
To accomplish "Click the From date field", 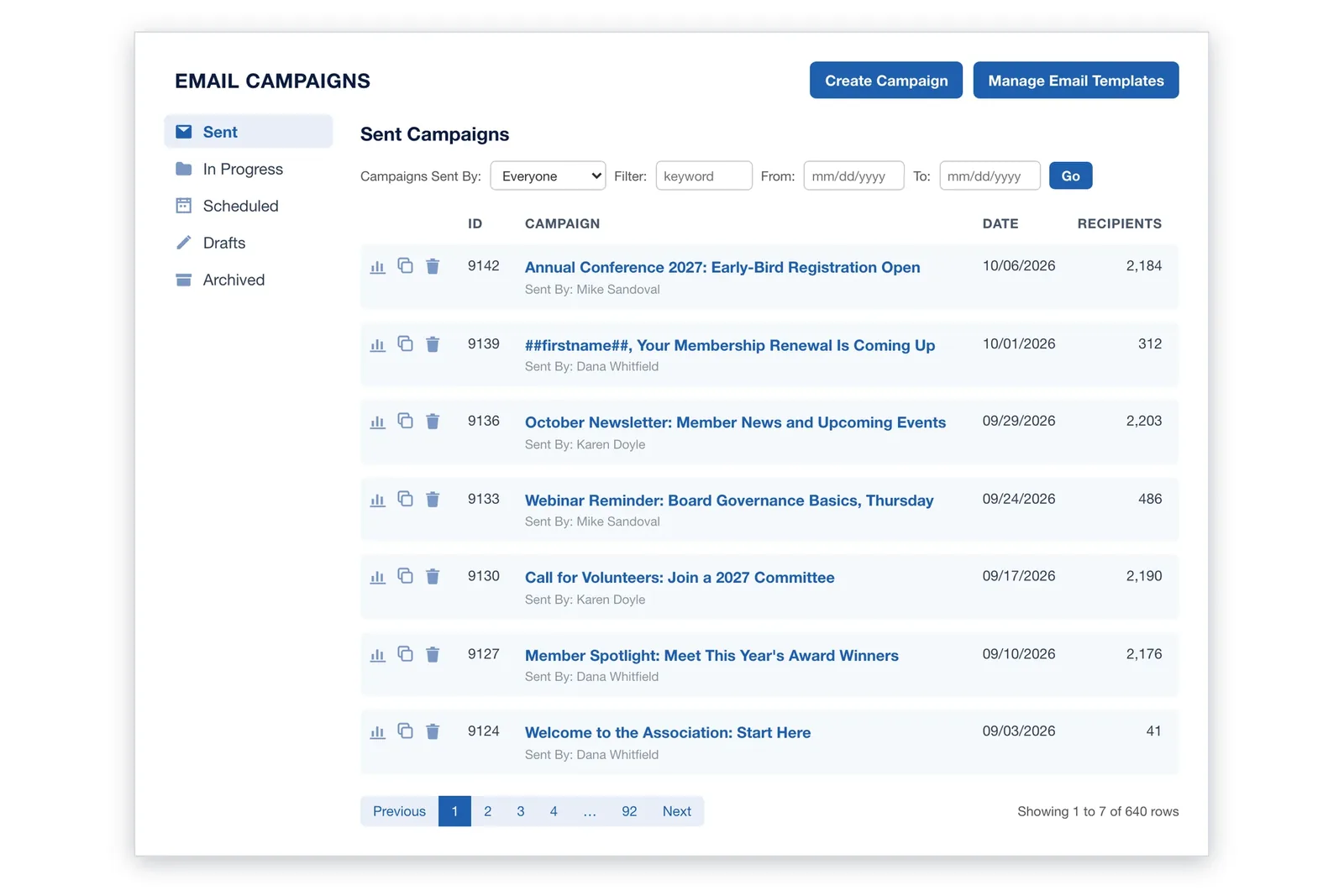I will [x=853, y=176].
